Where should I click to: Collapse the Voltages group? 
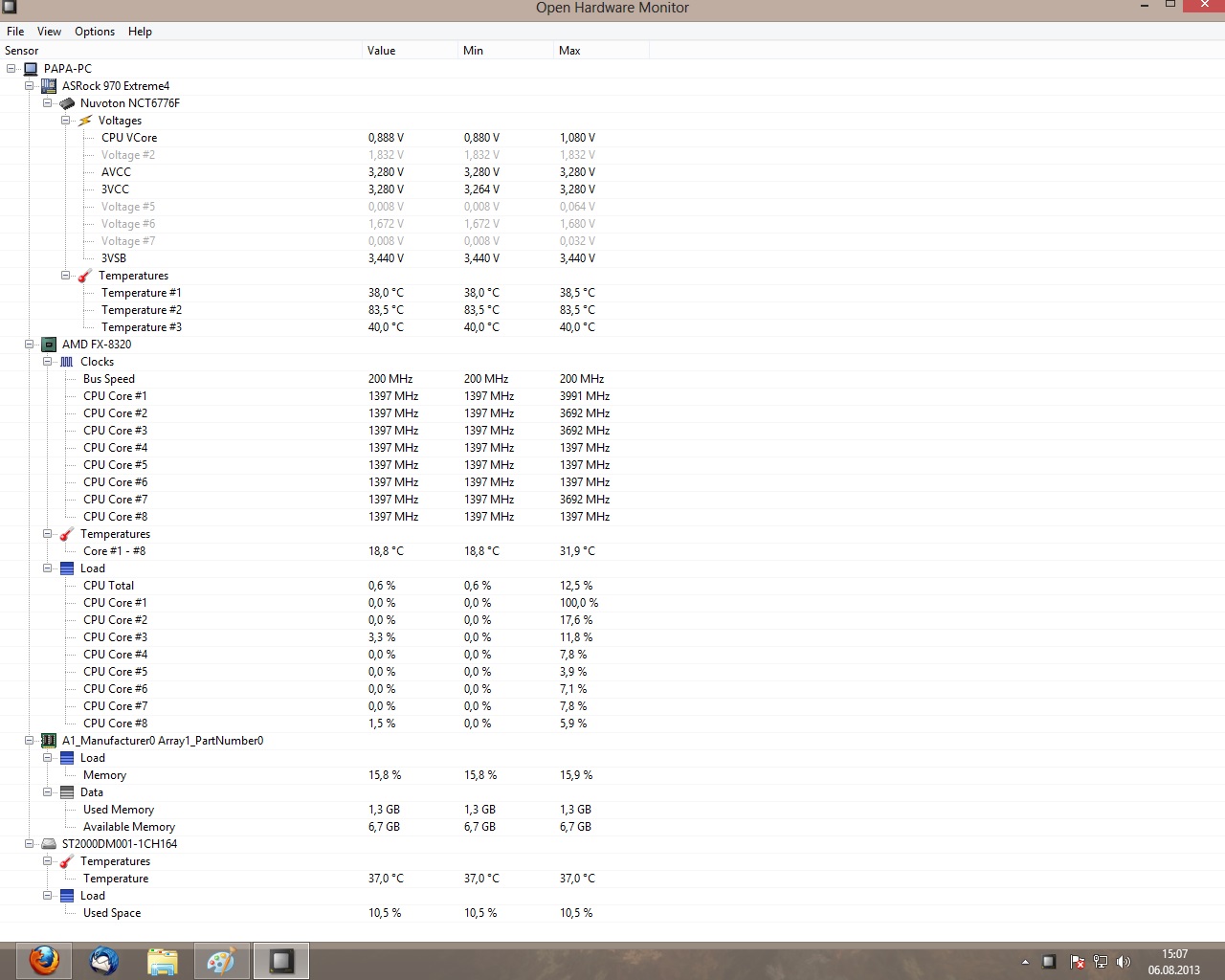pos(66,121)
